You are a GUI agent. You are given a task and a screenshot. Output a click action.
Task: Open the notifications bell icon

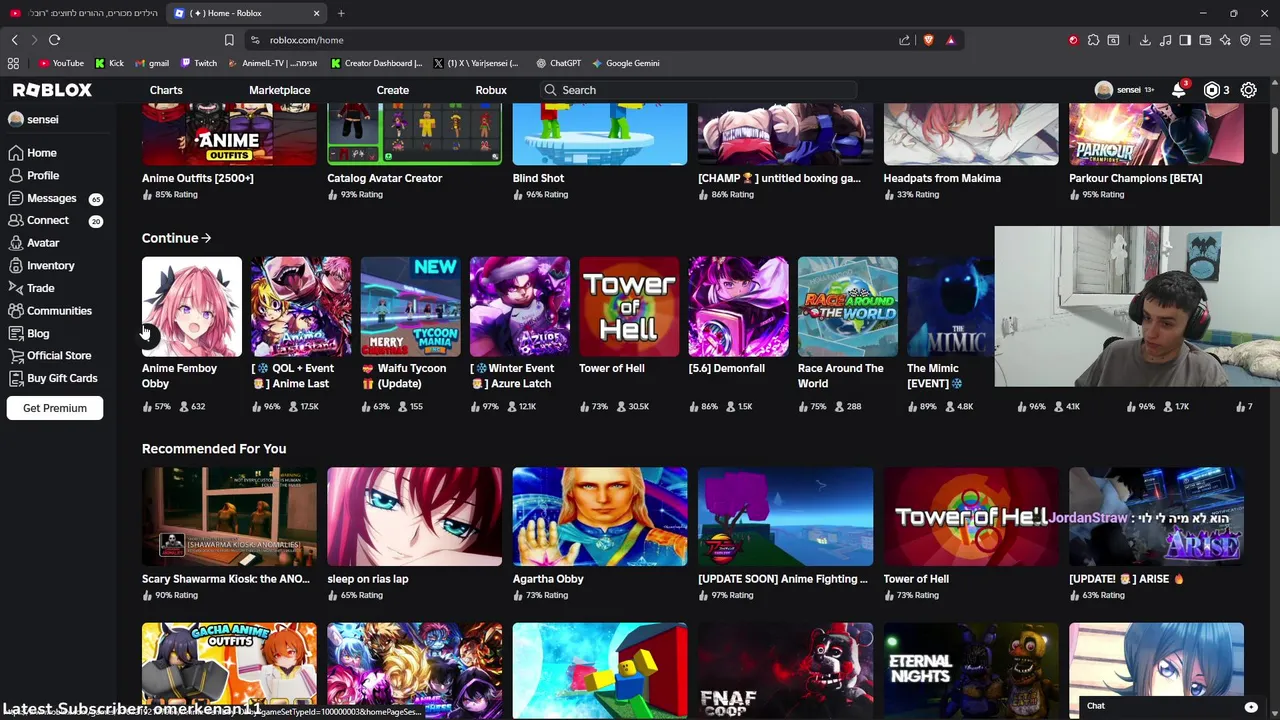click(1179, 90)
